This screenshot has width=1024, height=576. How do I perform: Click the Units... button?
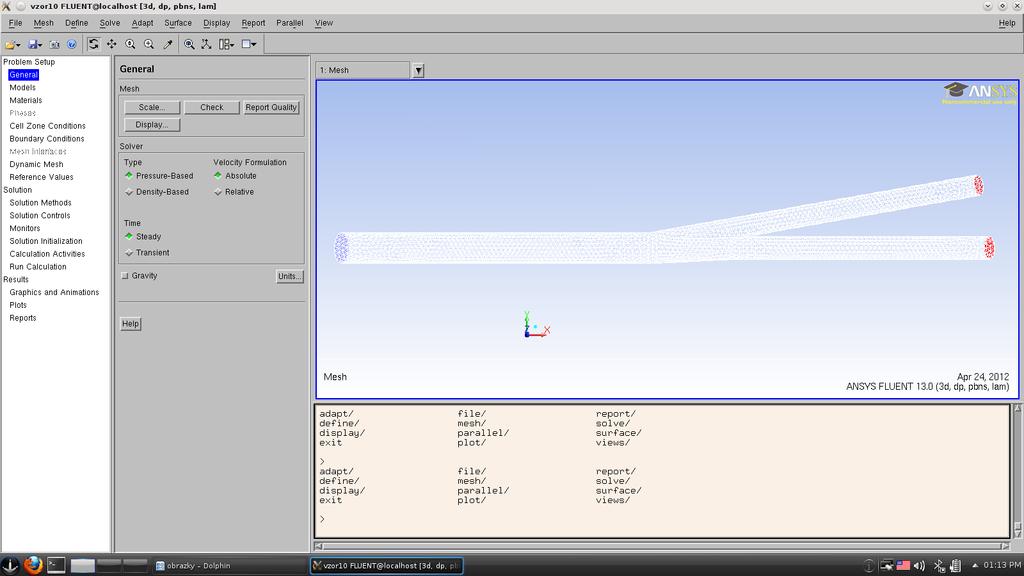tap(289, 276)
